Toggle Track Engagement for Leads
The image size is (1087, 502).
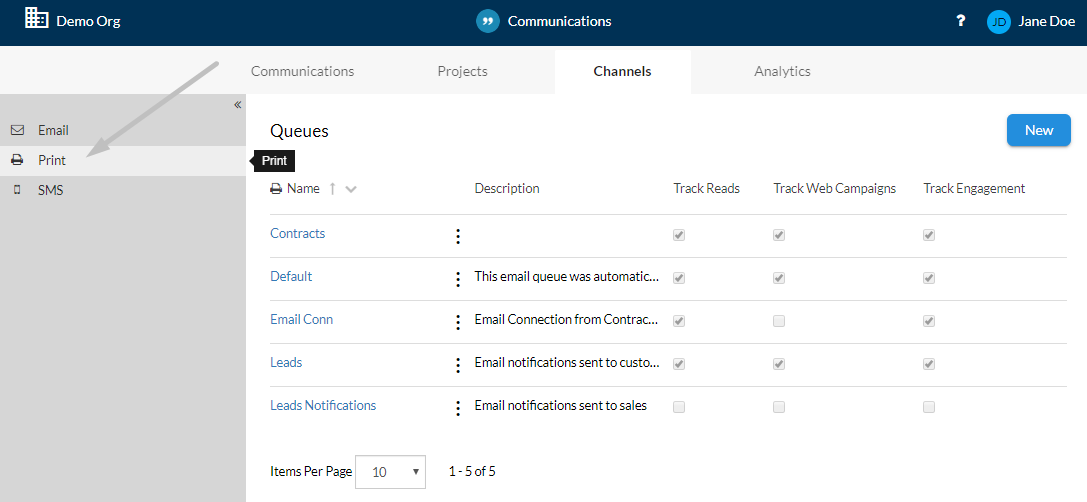(929, 364)
